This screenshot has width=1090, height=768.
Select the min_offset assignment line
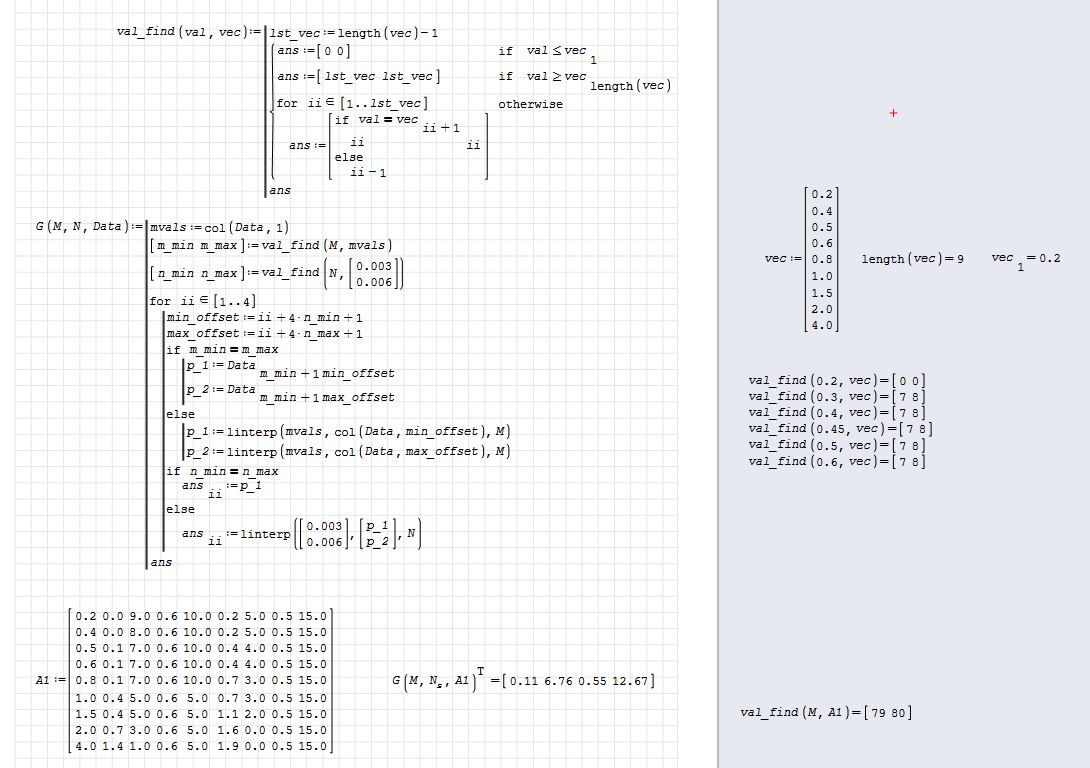(x=264, y=317)
